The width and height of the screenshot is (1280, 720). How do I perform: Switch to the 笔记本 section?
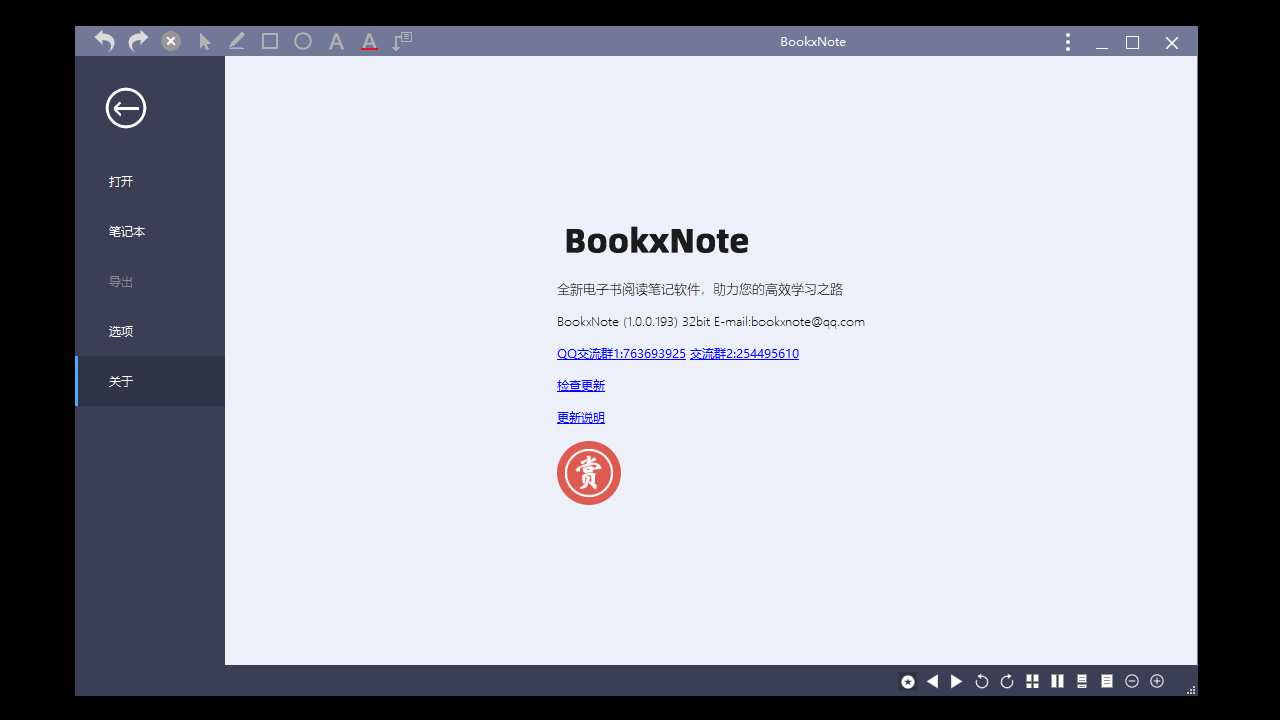[x=127, y=231]
